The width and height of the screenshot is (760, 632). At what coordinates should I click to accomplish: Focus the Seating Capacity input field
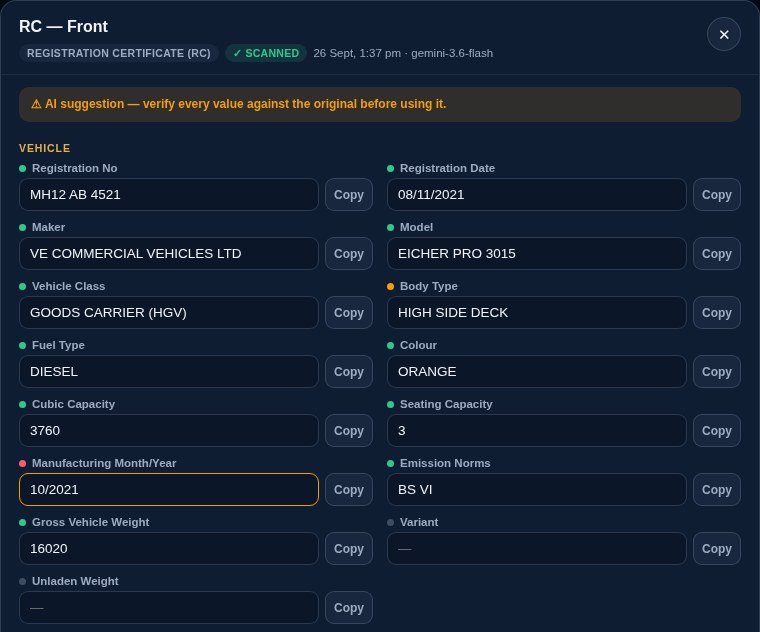[x=537, y=430]
